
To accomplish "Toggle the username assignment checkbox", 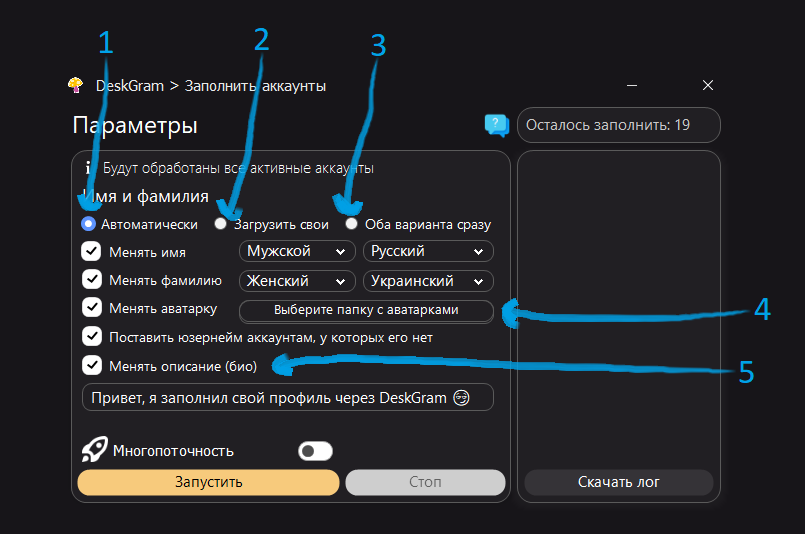I will 92,337.
